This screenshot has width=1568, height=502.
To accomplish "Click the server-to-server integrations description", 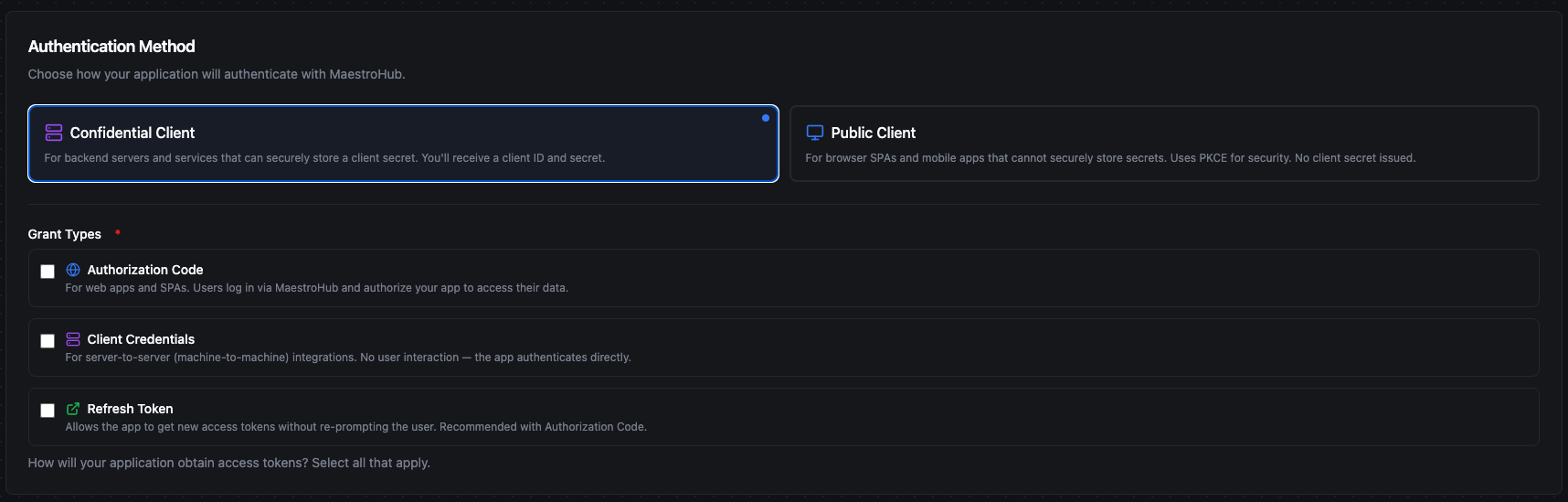I will coord(347,358).
